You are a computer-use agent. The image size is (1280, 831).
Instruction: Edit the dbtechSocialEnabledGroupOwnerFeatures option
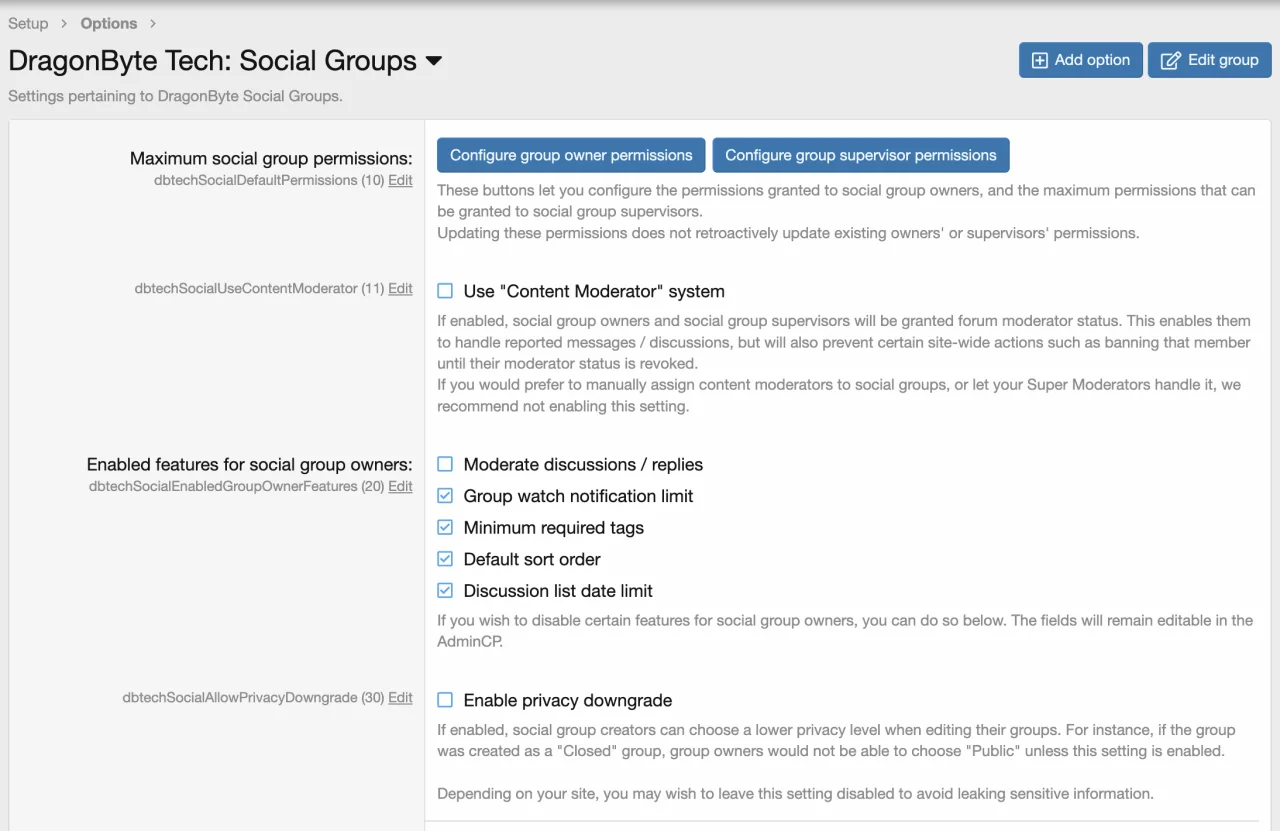400,486
